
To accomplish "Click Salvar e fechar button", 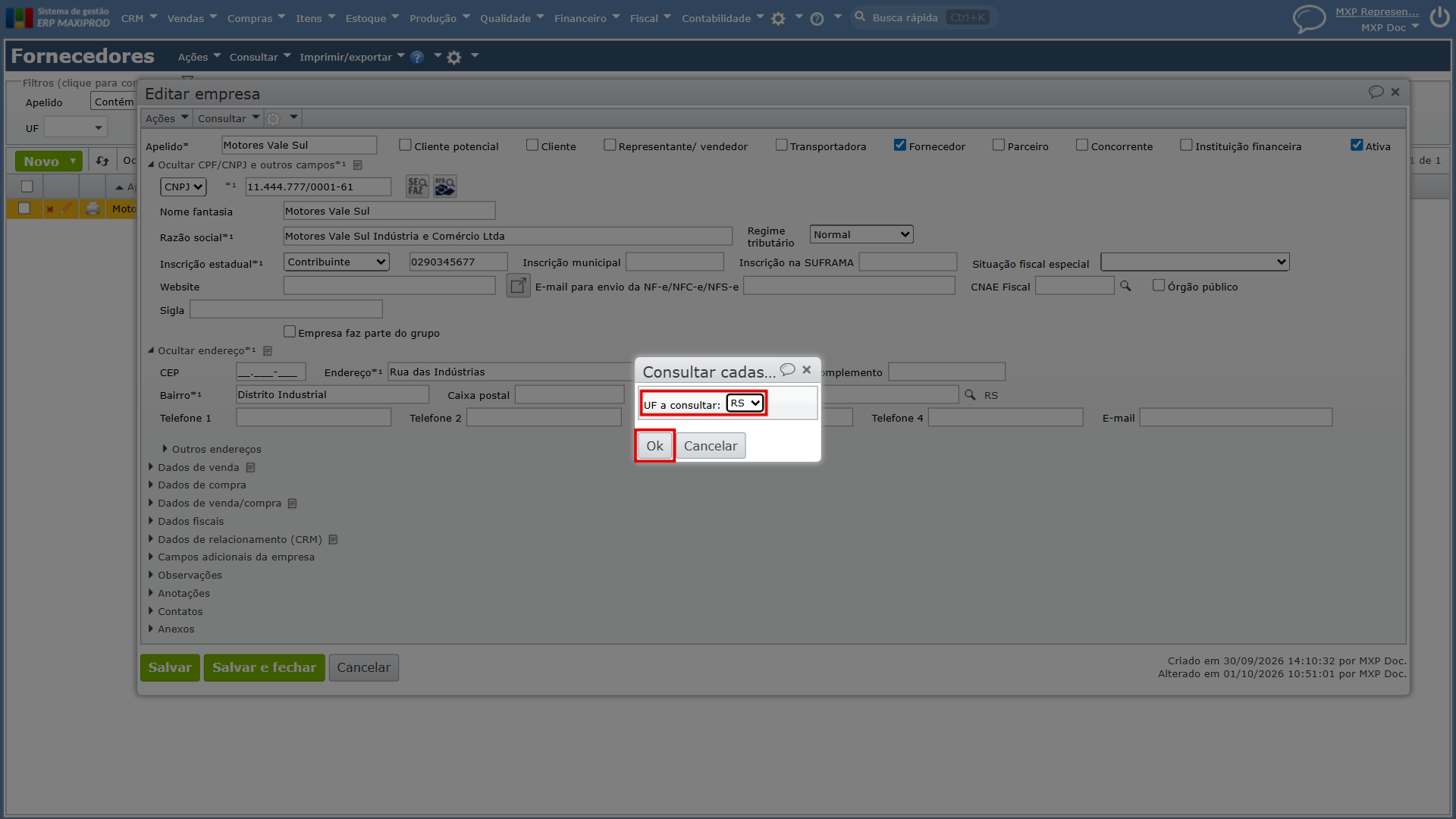I will pyautogui.click(x=264, y=667).
